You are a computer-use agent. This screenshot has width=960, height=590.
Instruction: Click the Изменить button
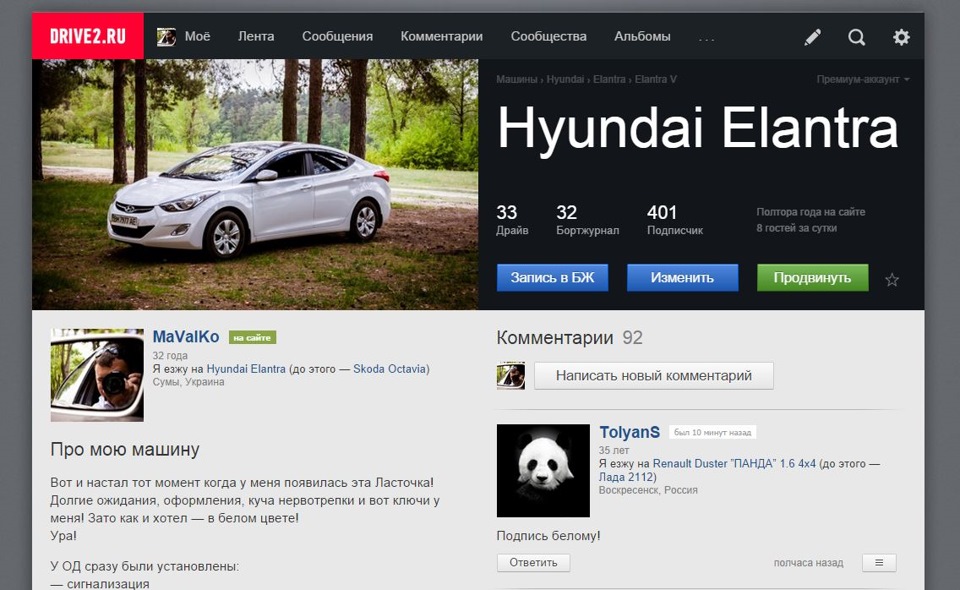coord(682,277)
